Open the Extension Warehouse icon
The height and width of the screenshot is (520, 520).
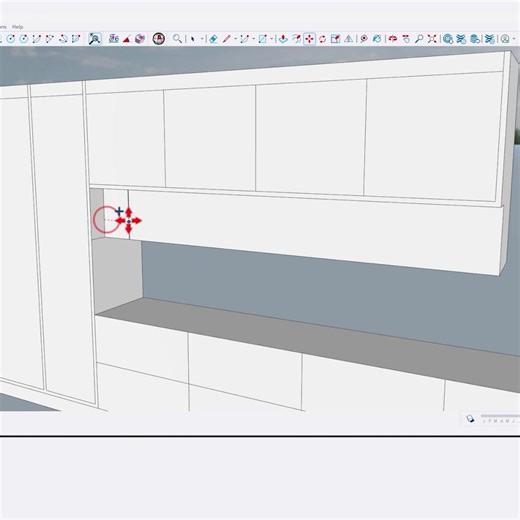(461, 39)
